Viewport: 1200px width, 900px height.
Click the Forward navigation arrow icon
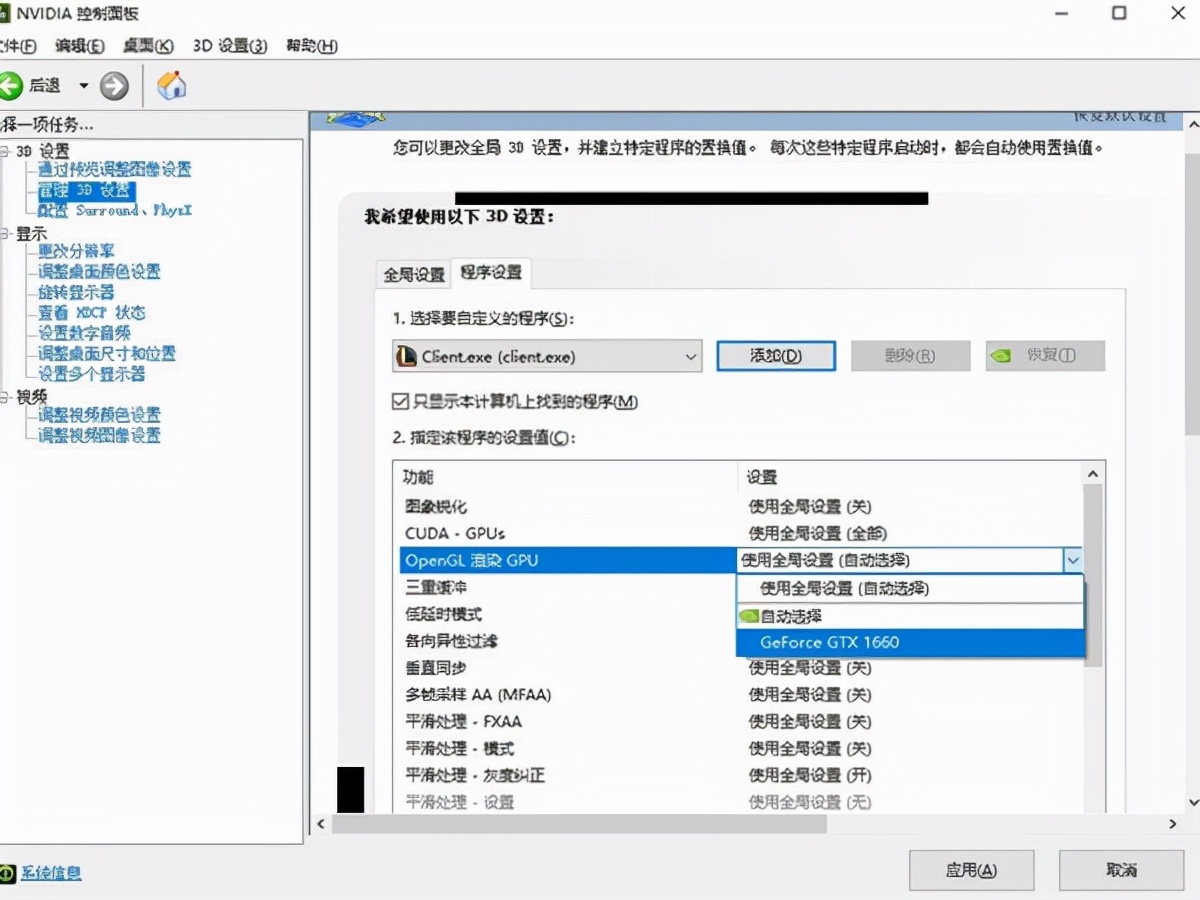click(x=113, y=85)
